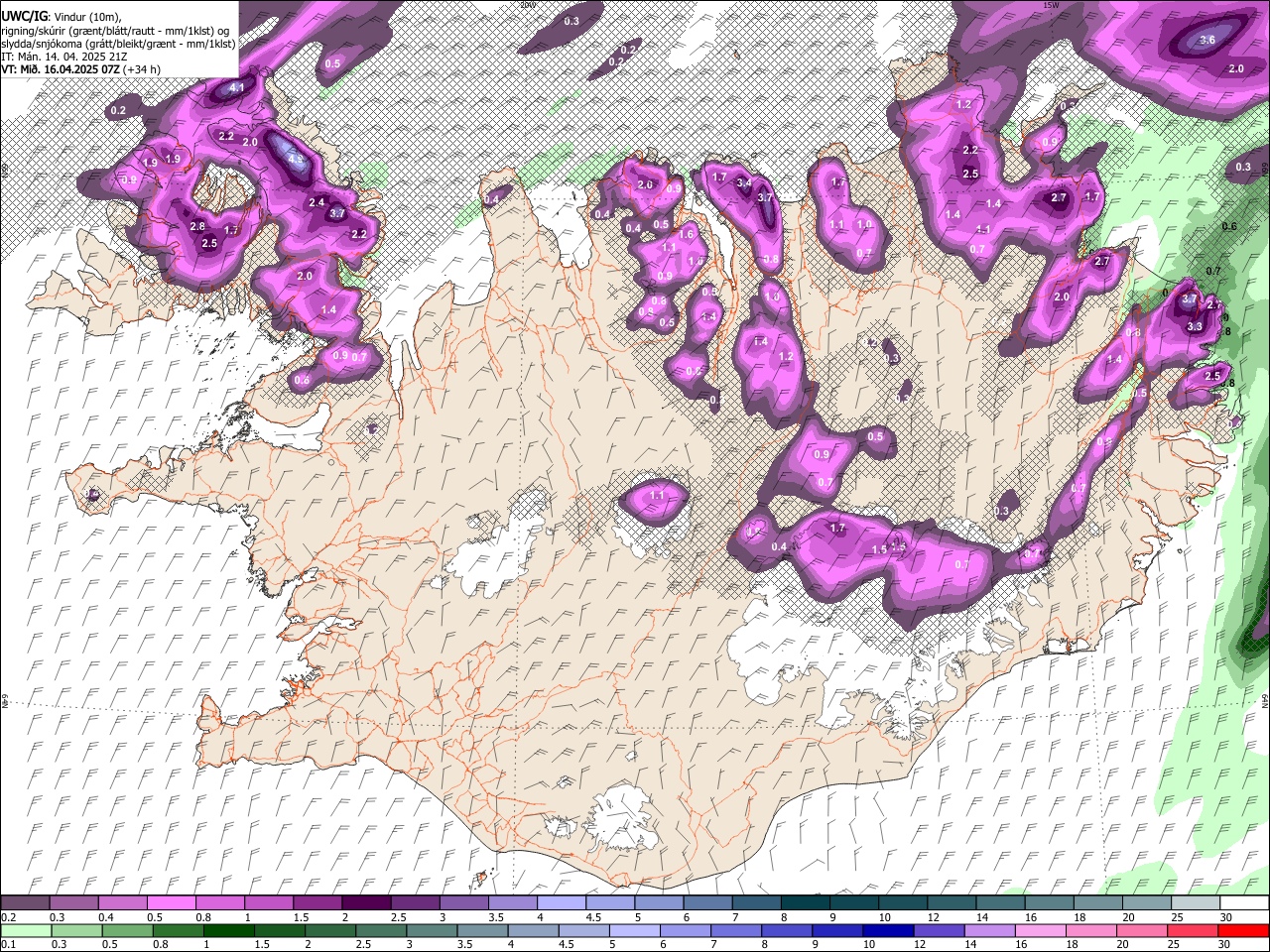This screenshot has height=952, width=1270.
Task: Click the '20W' longitude label
Action: pos(527,5)
